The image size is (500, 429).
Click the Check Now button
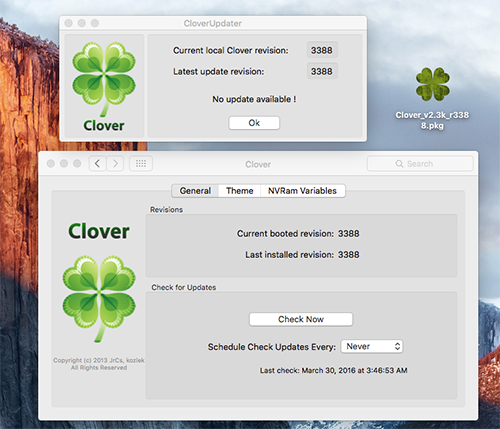coord(301,319)
